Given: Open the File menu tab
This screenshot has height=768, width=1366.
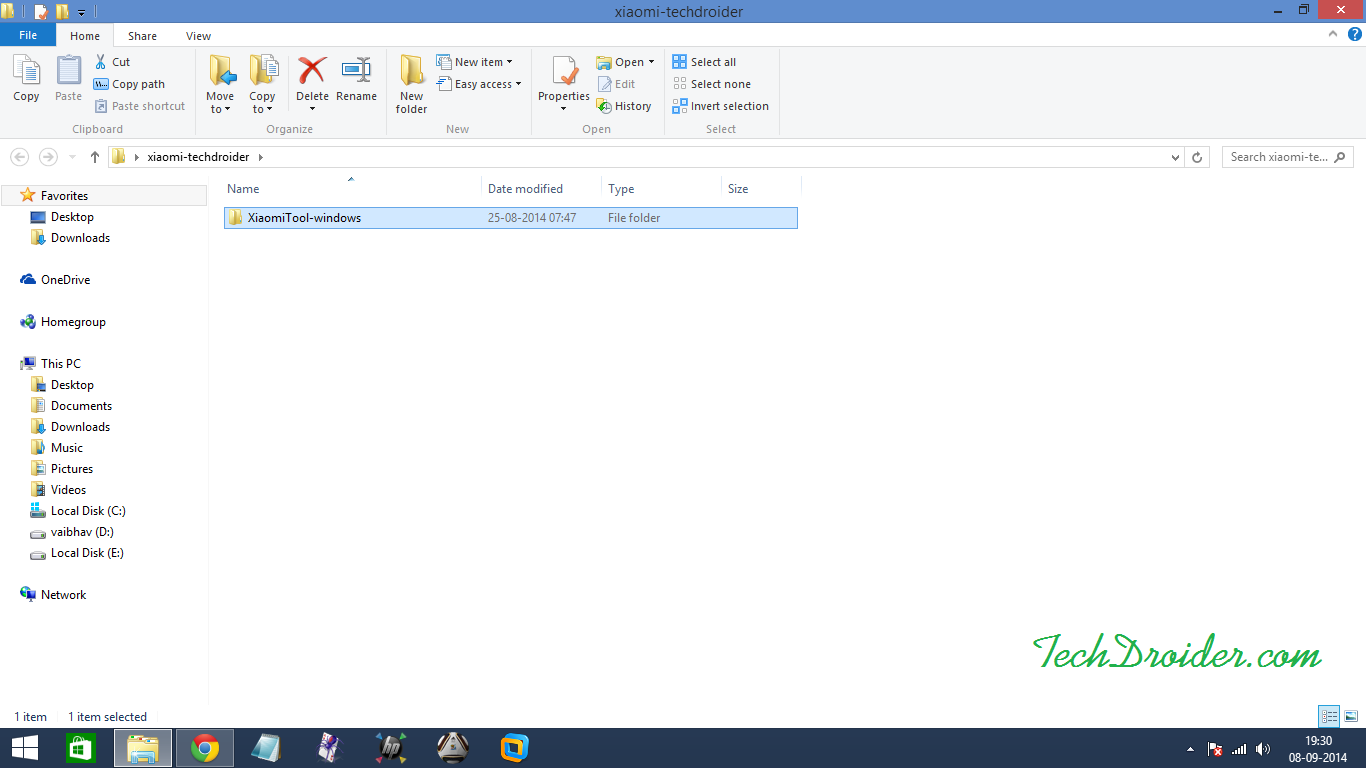Looking at the screenshot, I should [x=28, y=35].
